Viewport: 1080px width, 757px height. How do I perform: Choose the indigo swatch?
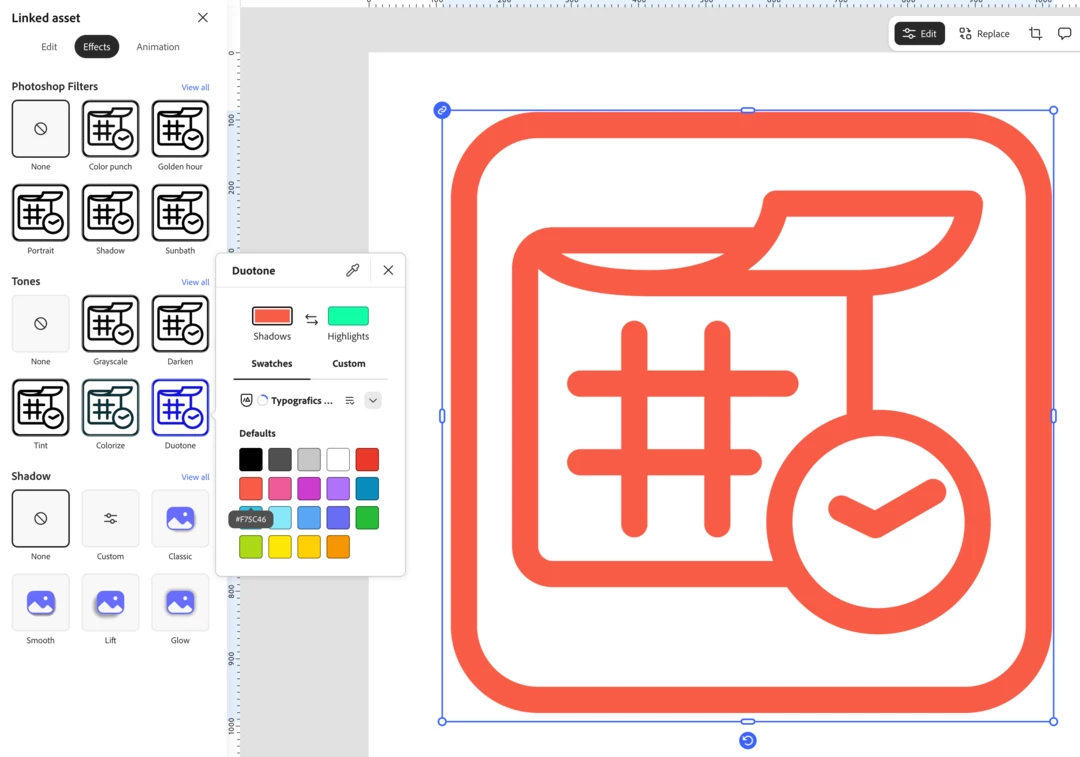338,518
